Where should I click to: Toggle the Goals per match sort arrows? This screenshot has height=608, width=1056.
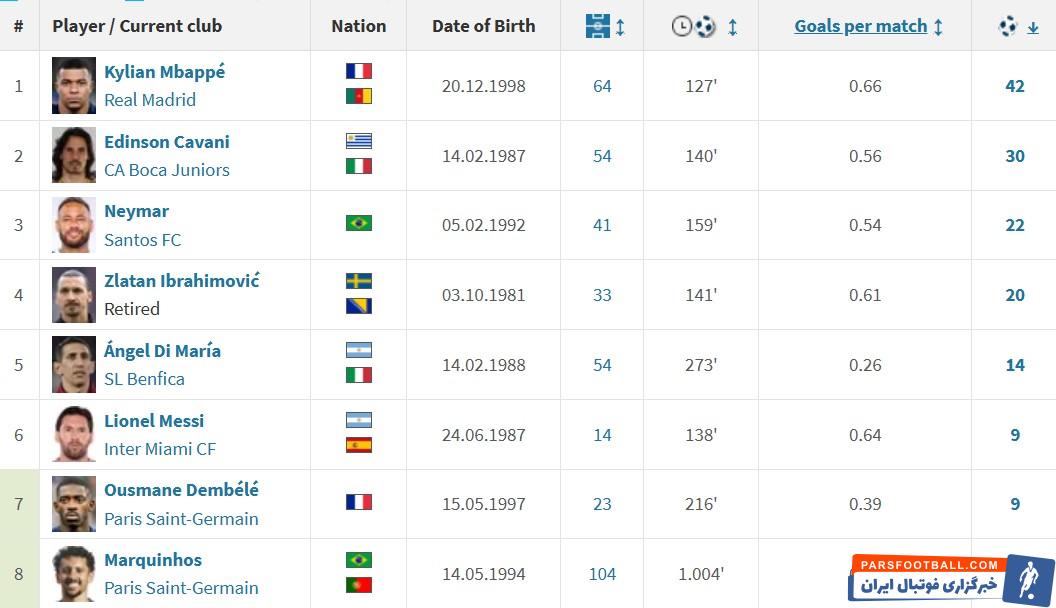(938, 27)
